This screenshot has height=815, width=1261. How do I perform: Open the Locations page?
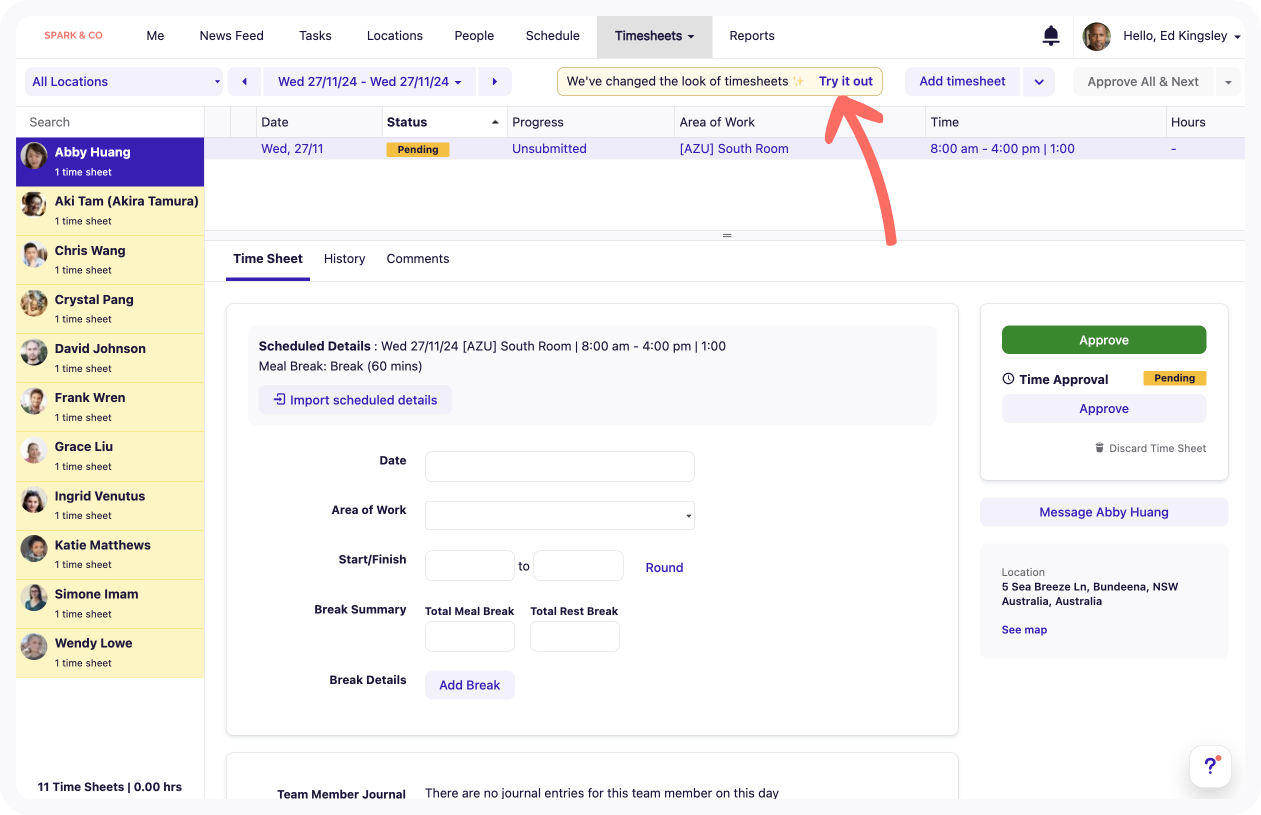395,36
